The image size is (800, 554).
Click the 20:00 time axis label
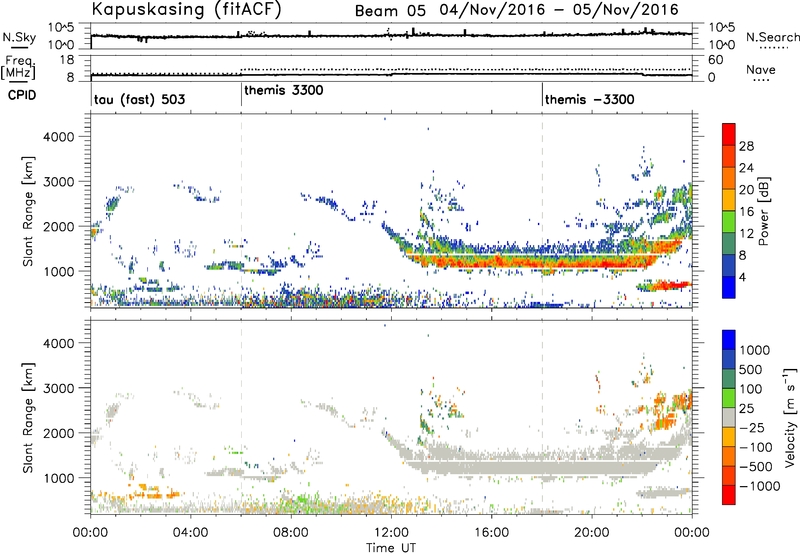click(591, 533)
